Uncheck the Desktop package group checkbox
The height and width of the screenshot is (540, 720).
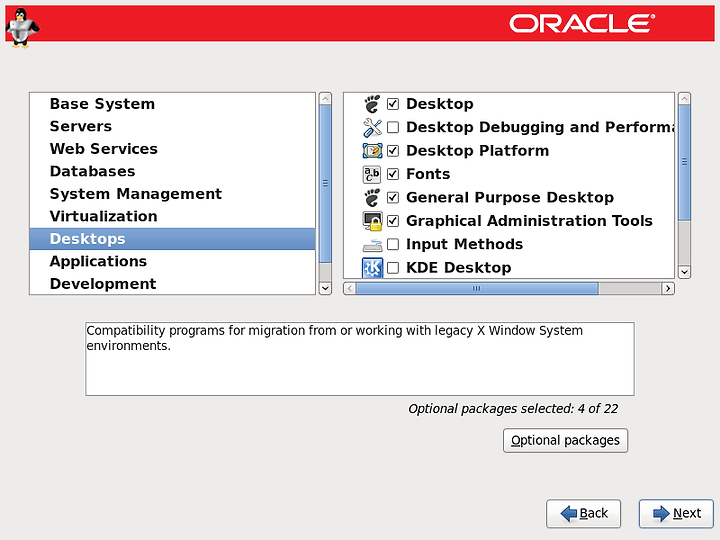coord(393,104)
